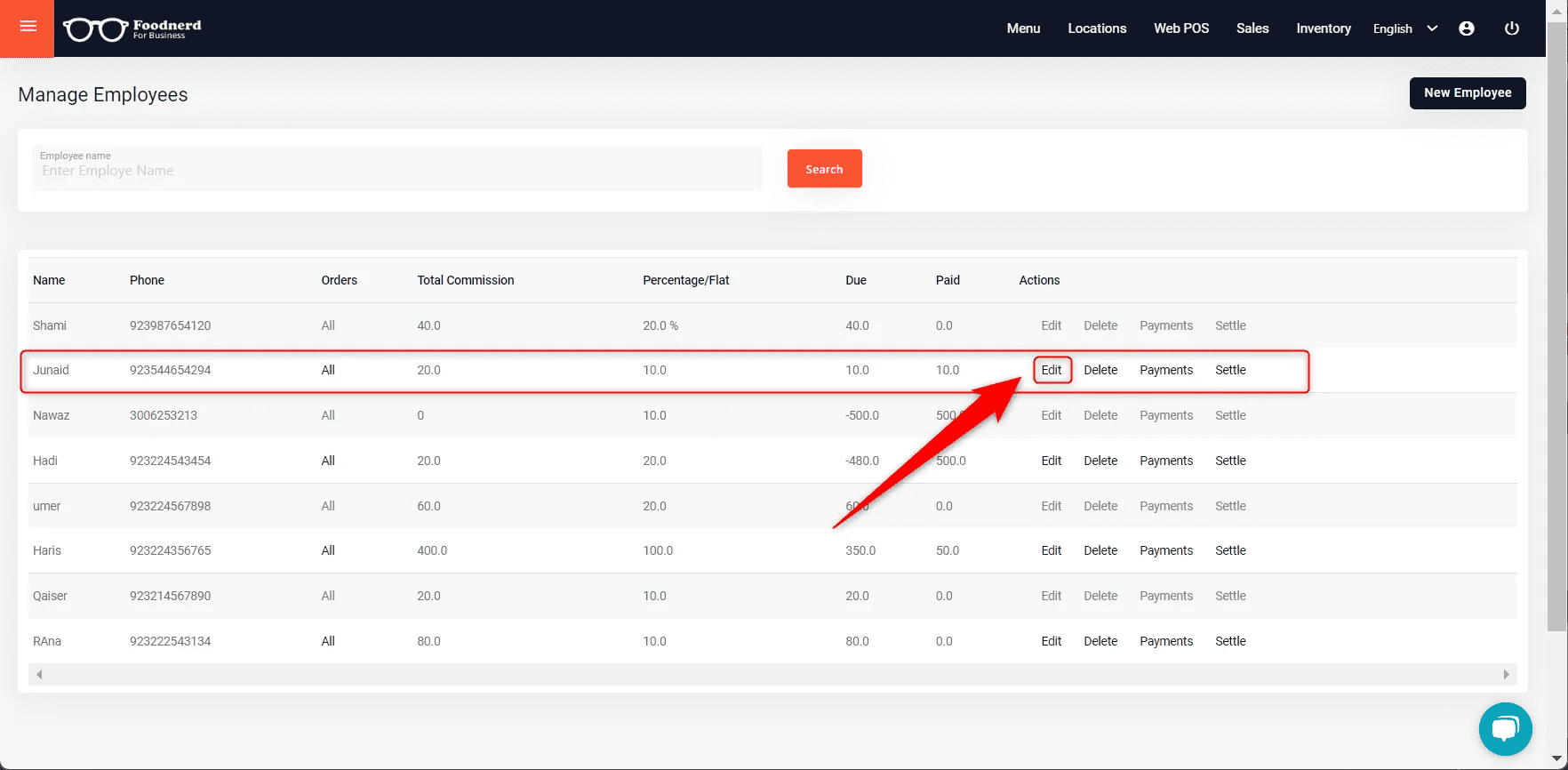Click the Percentage/Flat column header
The image size is (1568, 770).
coord(685,280)
